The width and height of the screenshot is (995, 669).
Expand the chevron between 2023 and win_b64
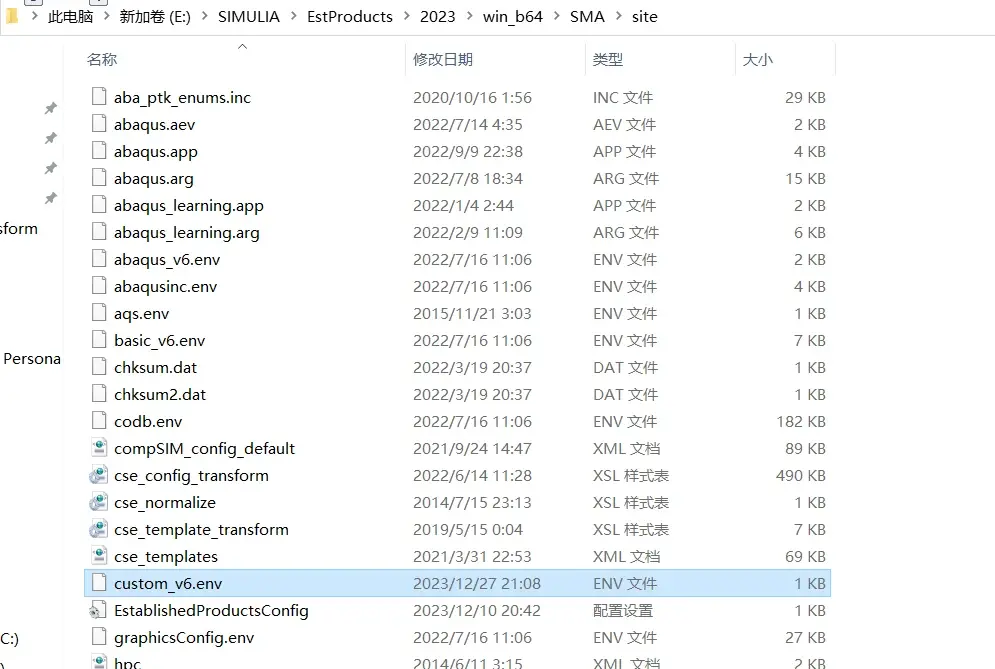[x=470, y=17]
